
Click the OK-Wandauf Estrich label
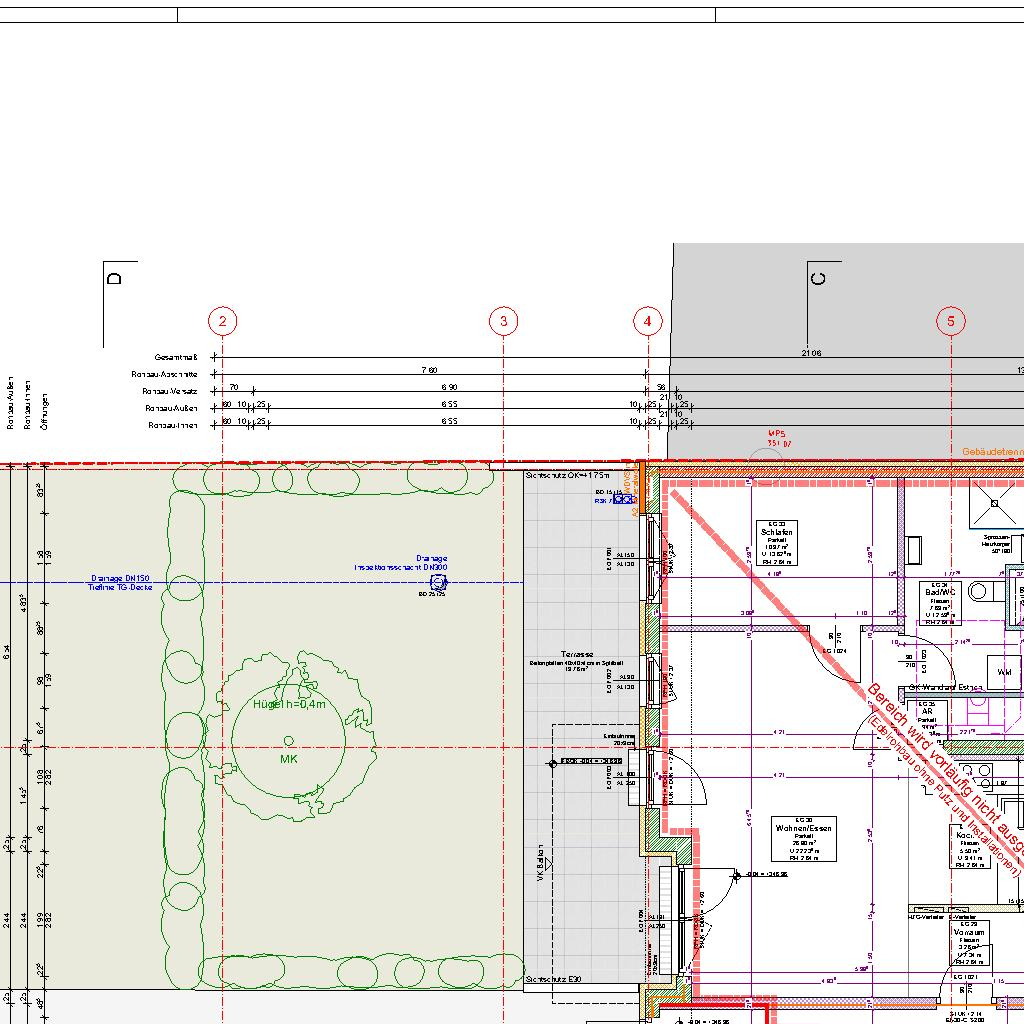(946, 687)
